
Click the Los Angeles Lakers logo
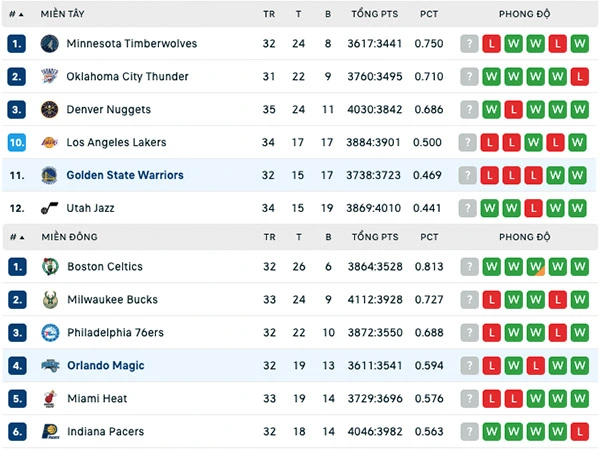[50, 142]
